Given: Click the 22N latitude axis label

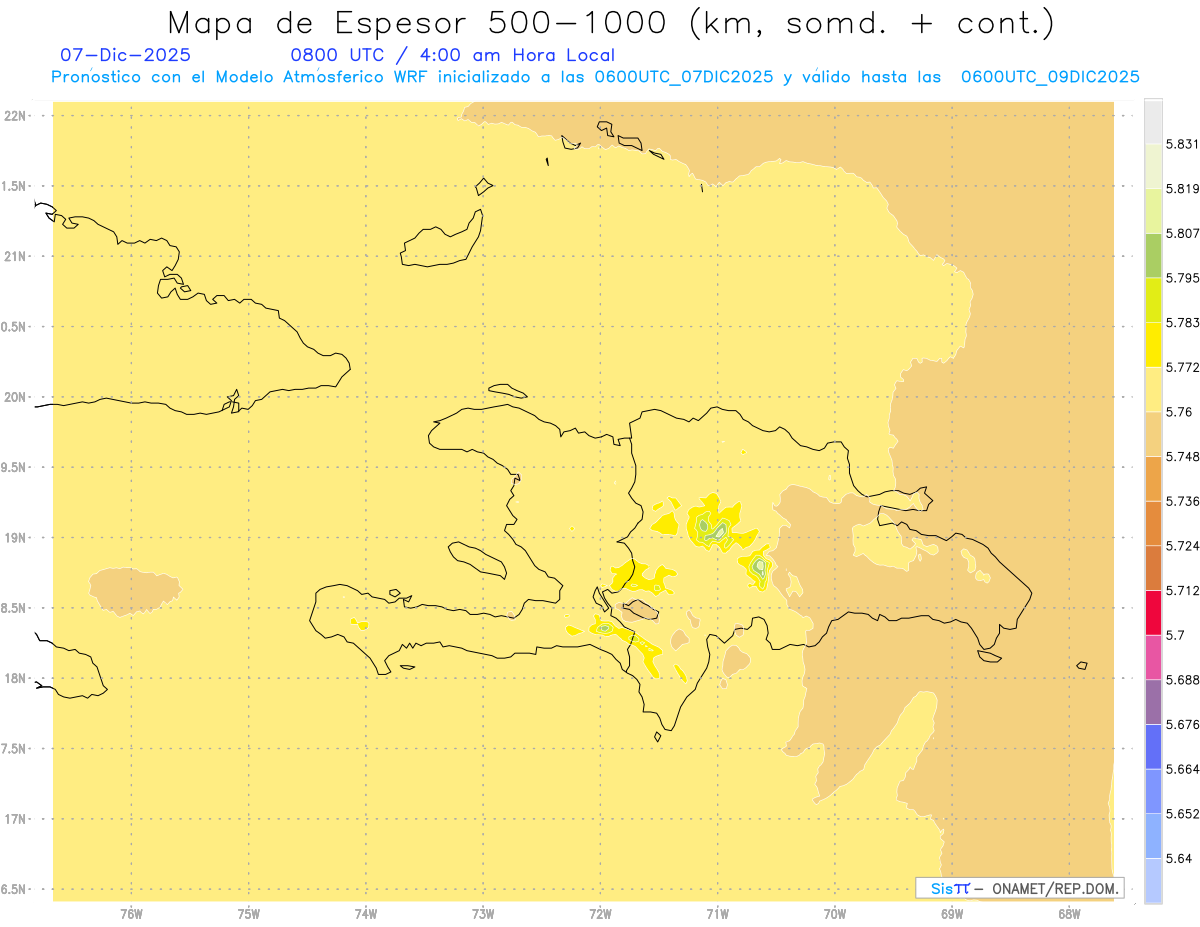Looking at the screenshot, I should 14,115.
